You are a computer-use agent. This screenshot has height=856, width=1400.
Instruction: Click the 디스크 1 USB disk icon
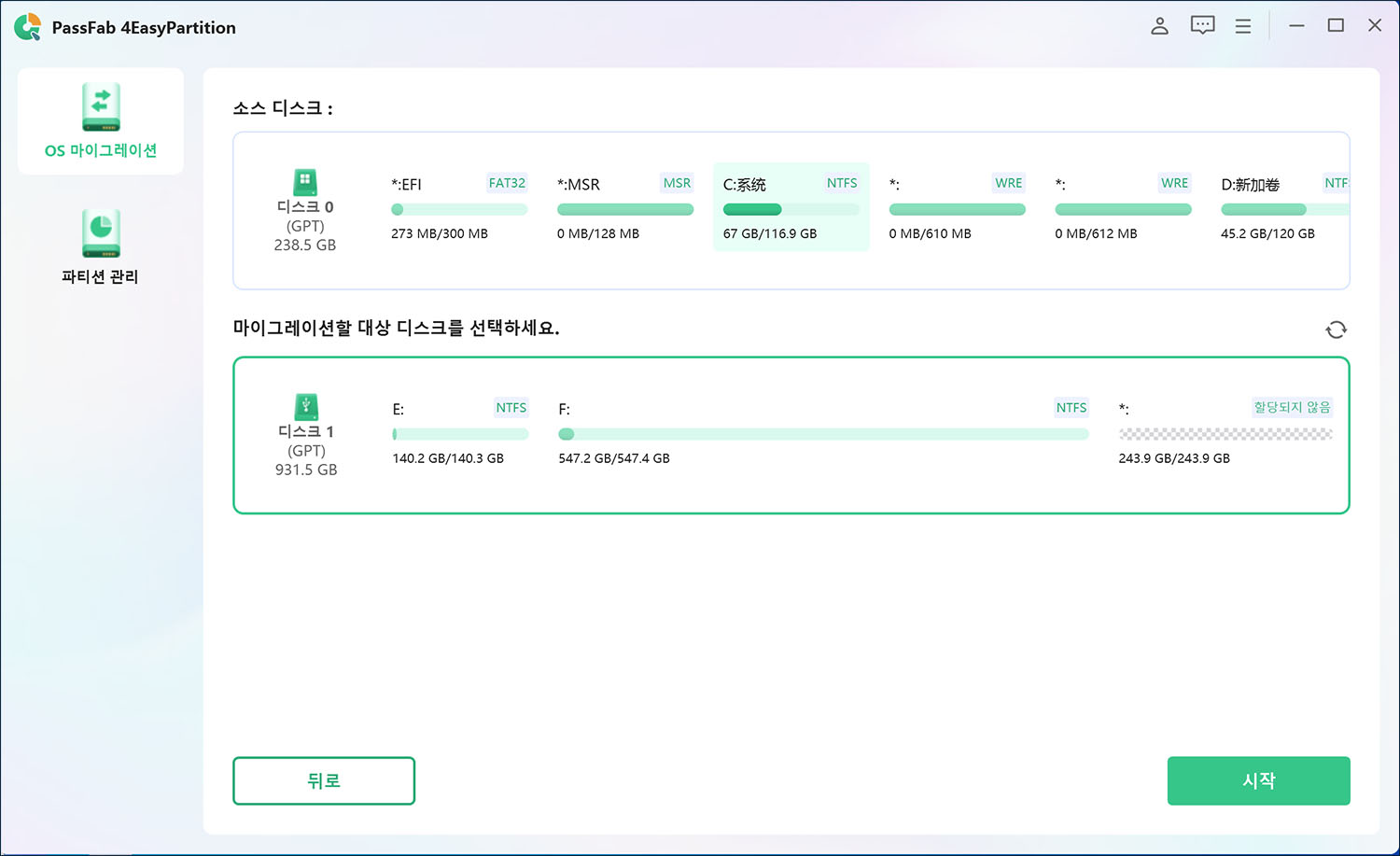[306, 407]
